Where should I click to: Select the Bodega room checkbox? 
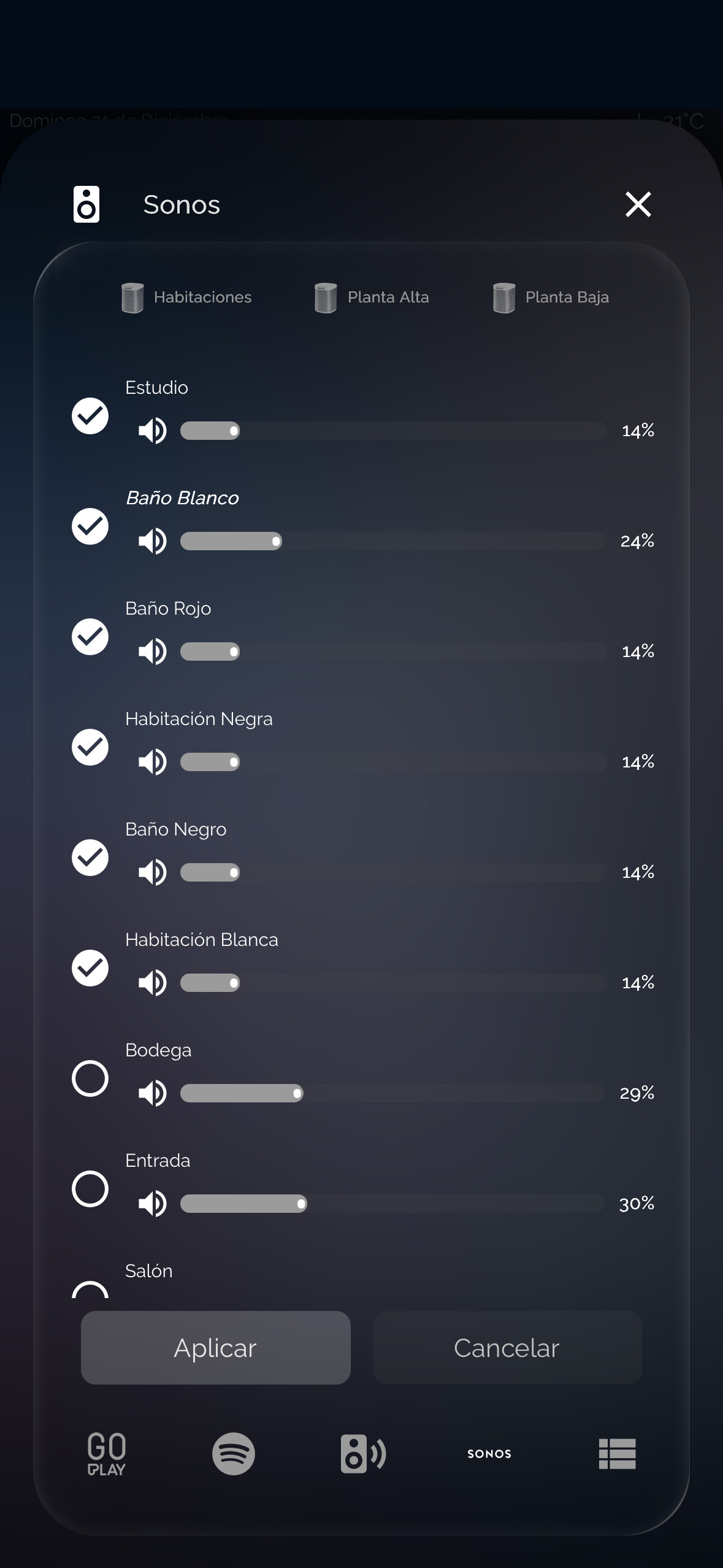point(90,1078)
